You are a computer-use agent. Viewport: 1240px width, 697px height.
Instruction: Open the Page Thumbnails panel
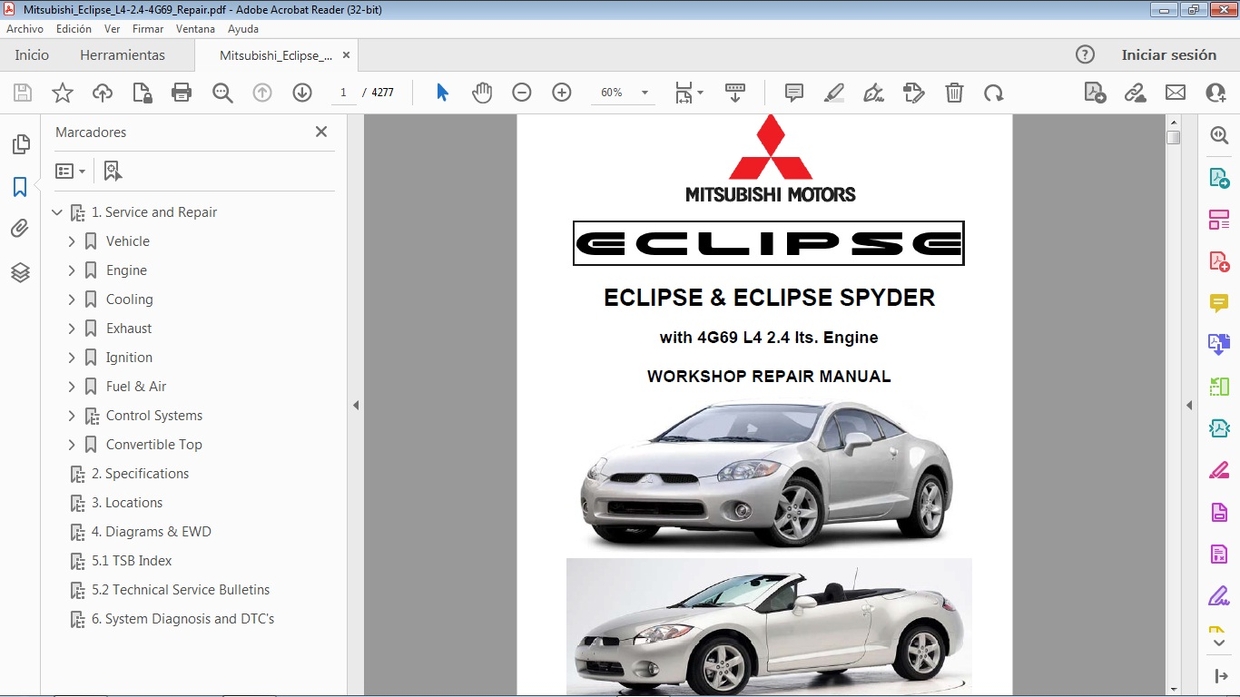point(21,143)
